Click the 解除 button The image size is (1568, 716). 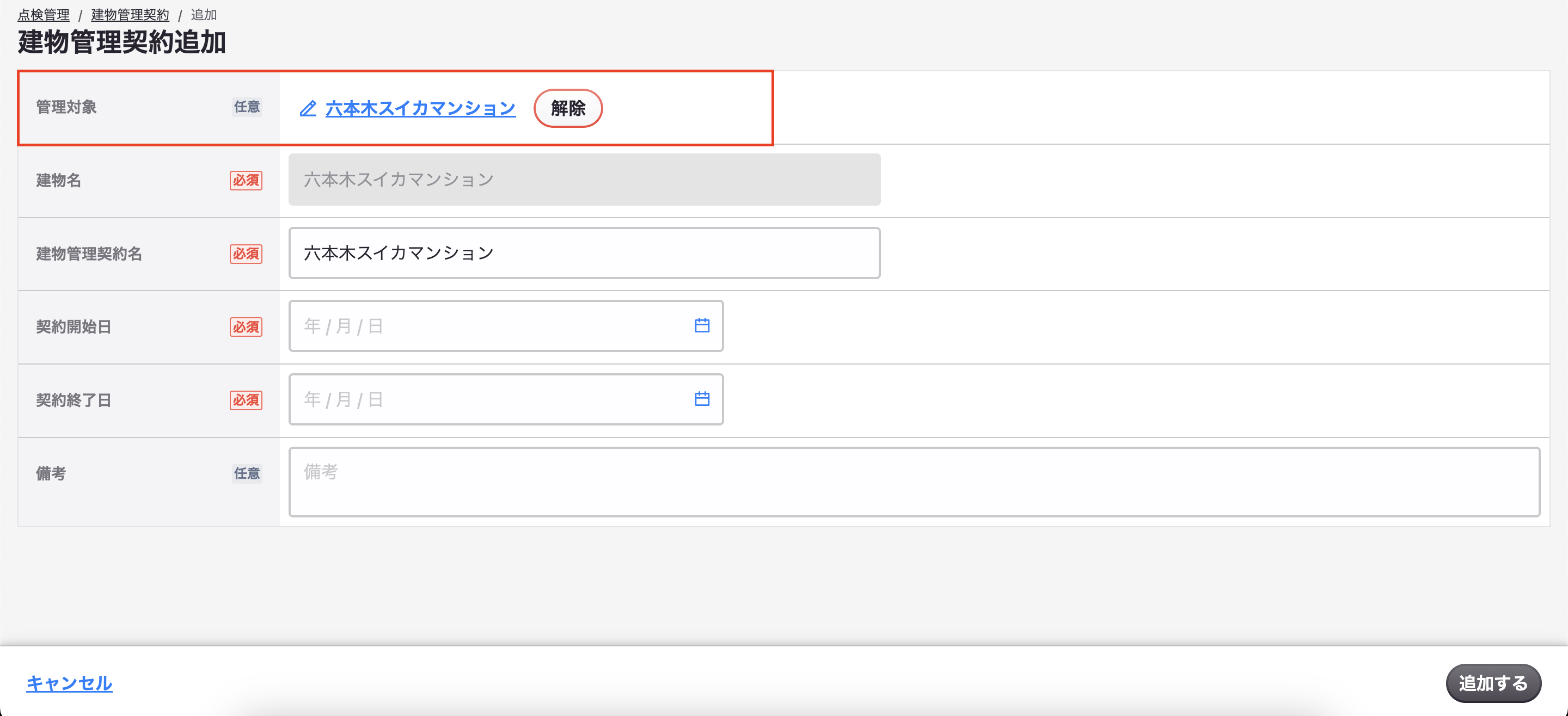568,108
